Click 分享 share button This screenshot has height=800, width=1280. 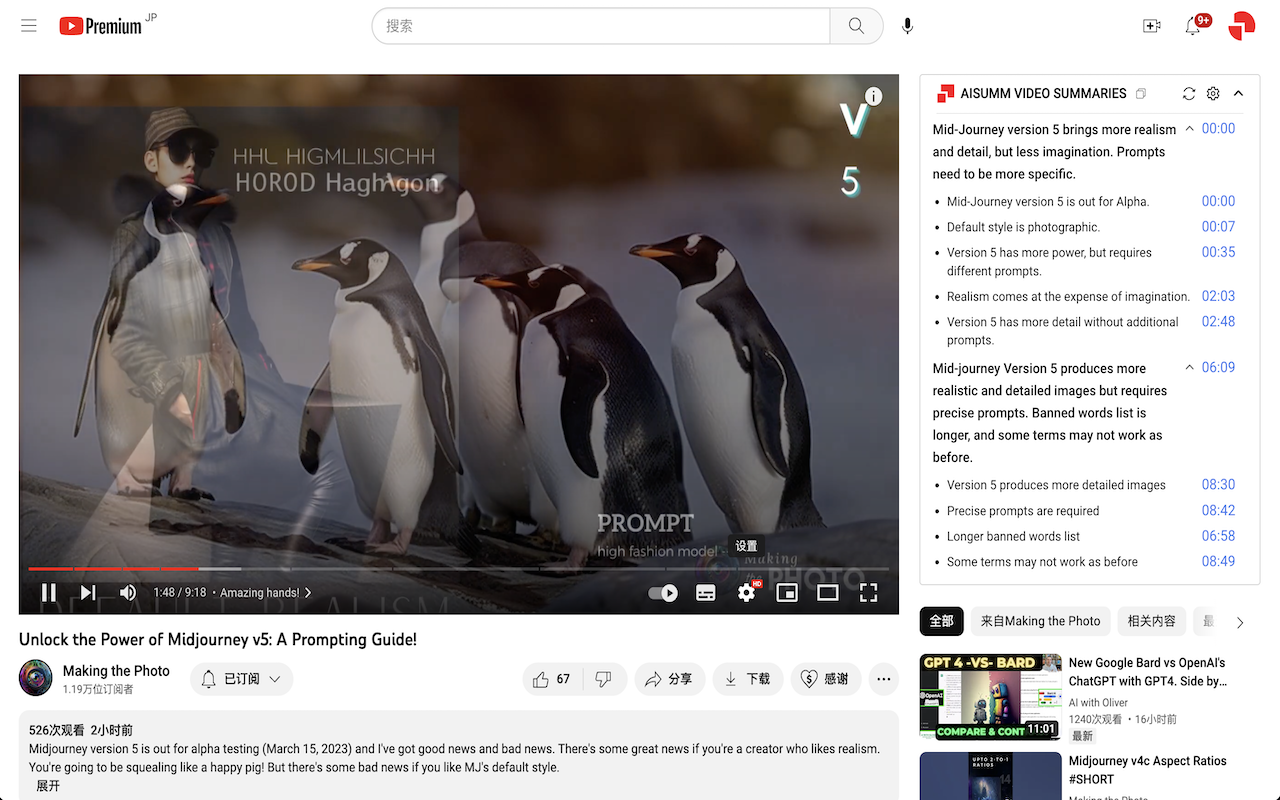669,679
